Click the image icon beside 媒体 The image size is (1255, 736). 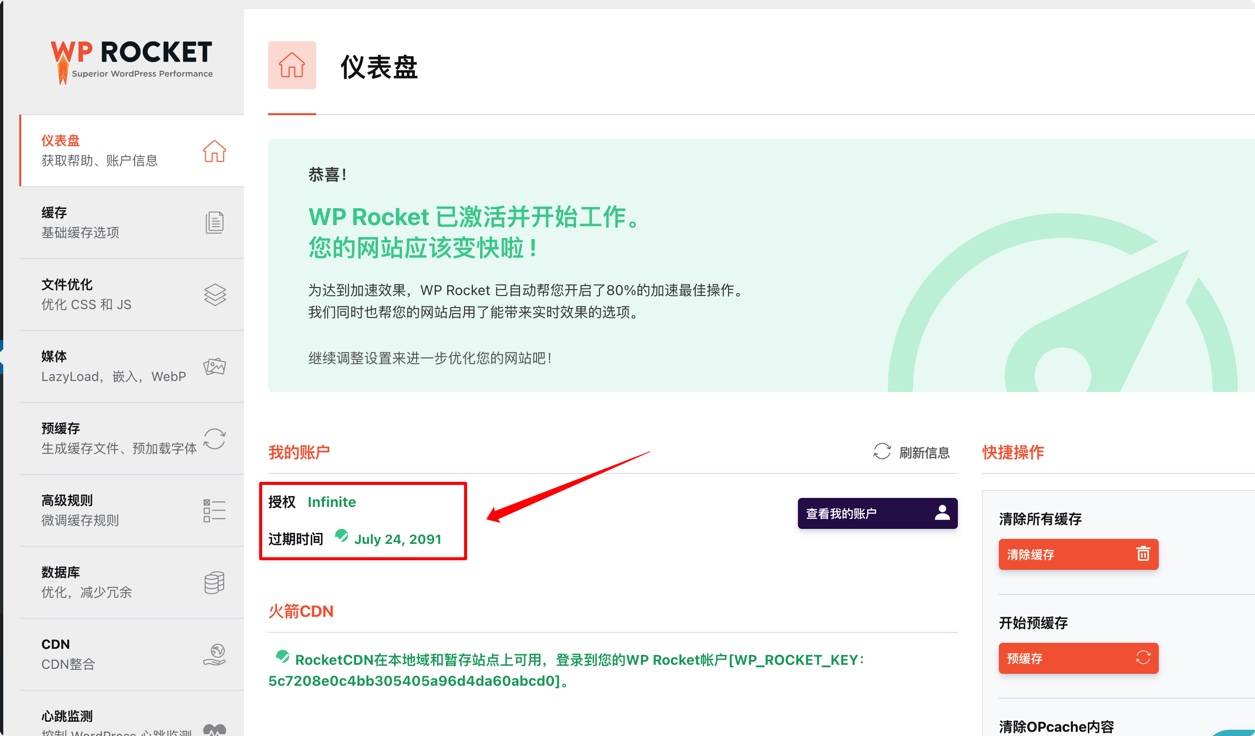(215, 367)
